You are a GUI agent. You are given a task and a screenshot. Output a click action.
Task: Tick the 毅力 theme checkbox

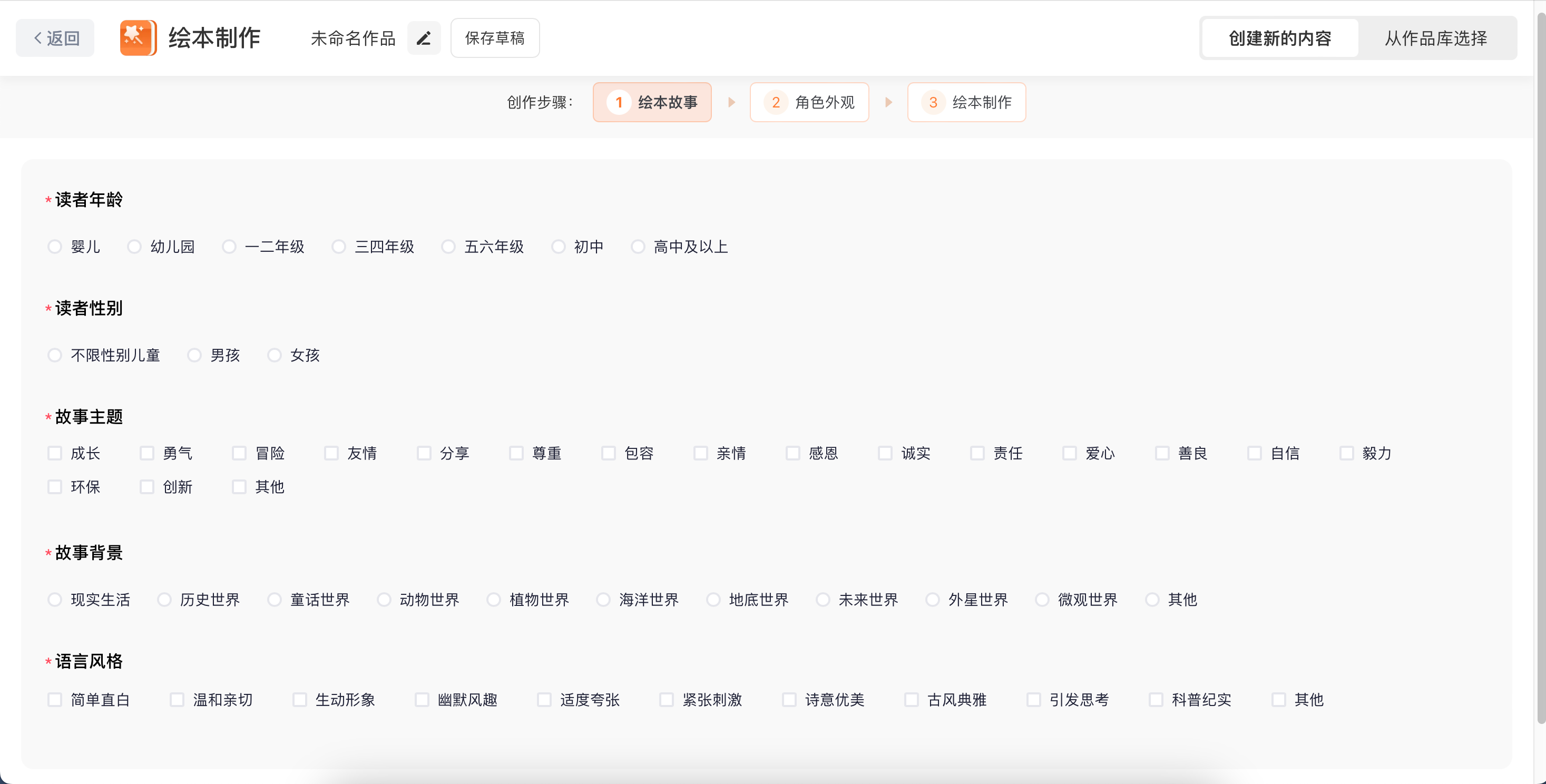pos(1347,453)
